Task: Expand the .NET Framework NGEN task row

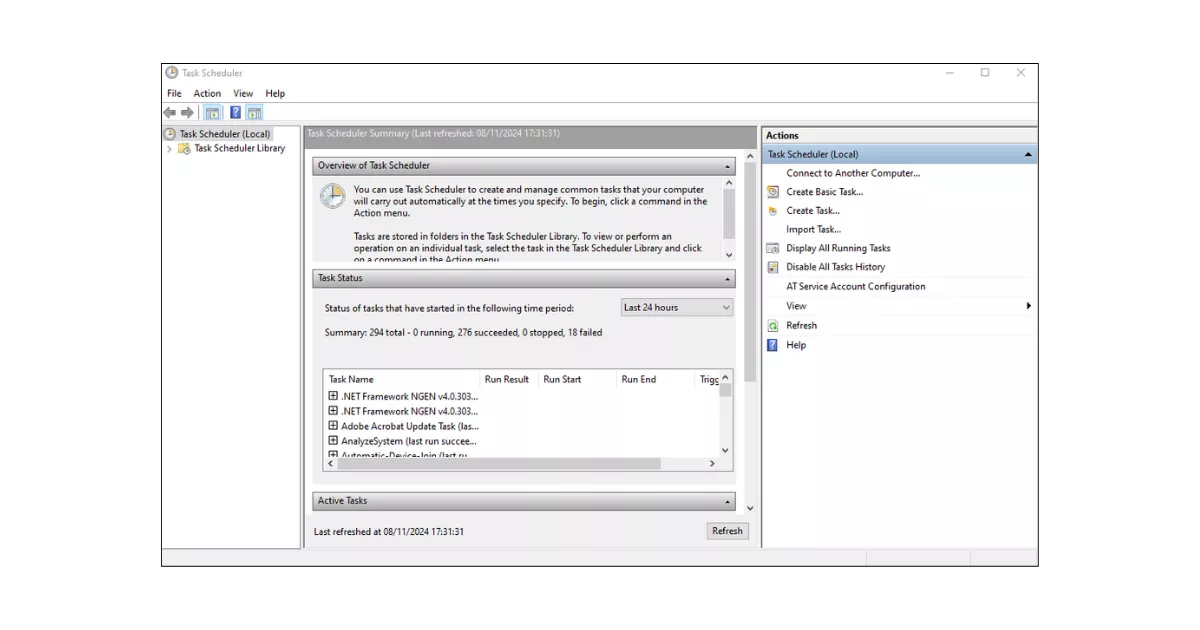Action: click(x=333, y=396)
